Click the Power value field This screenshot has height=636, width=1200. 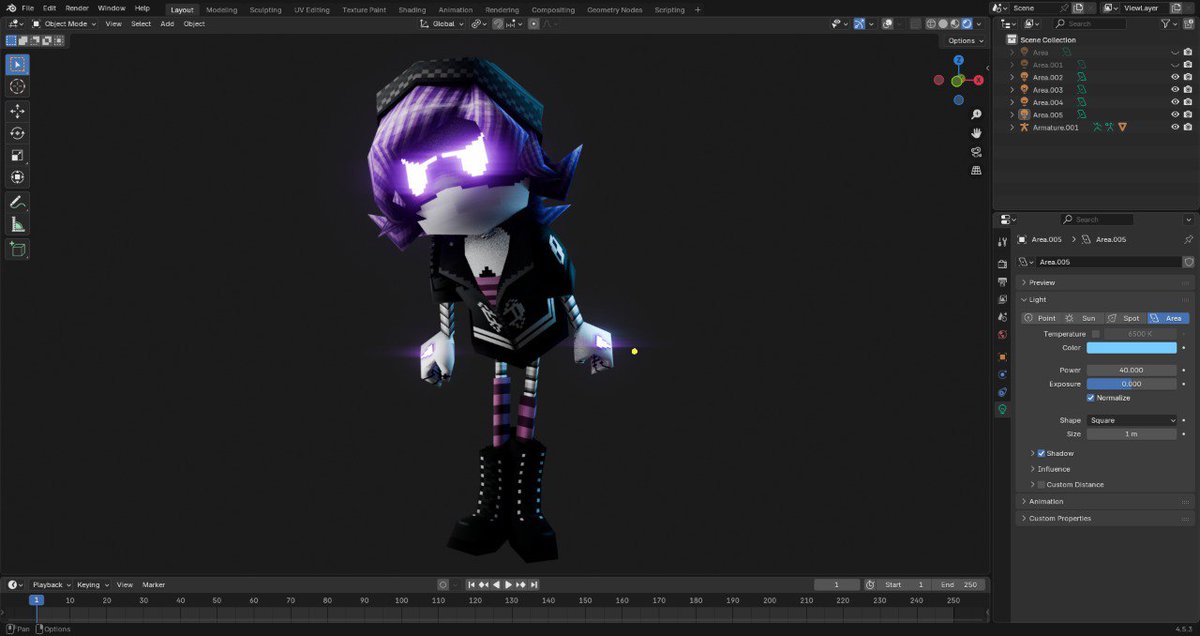[x=1132, y=370]
